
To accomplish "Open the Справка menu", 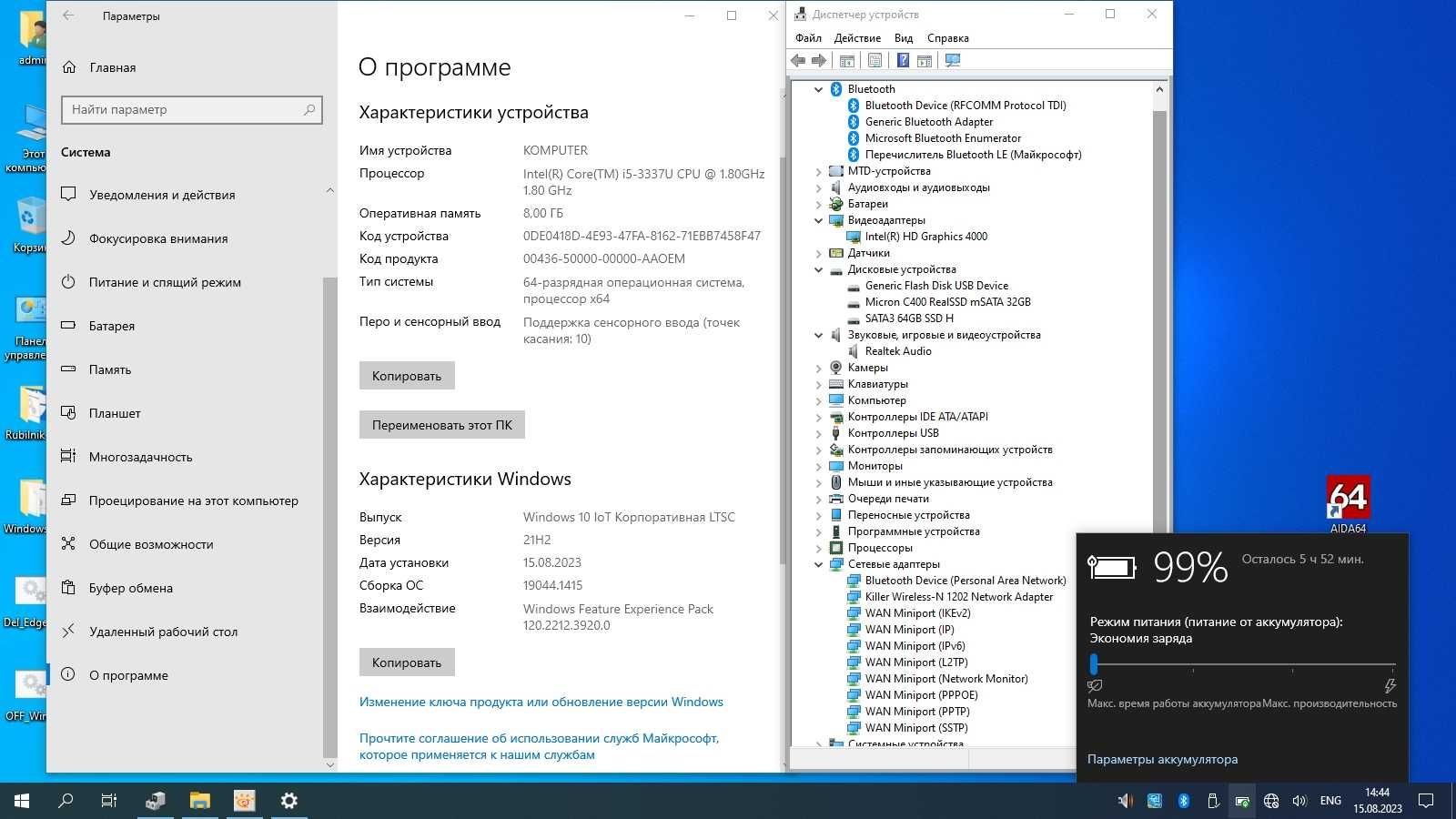I will pos(947,38).
